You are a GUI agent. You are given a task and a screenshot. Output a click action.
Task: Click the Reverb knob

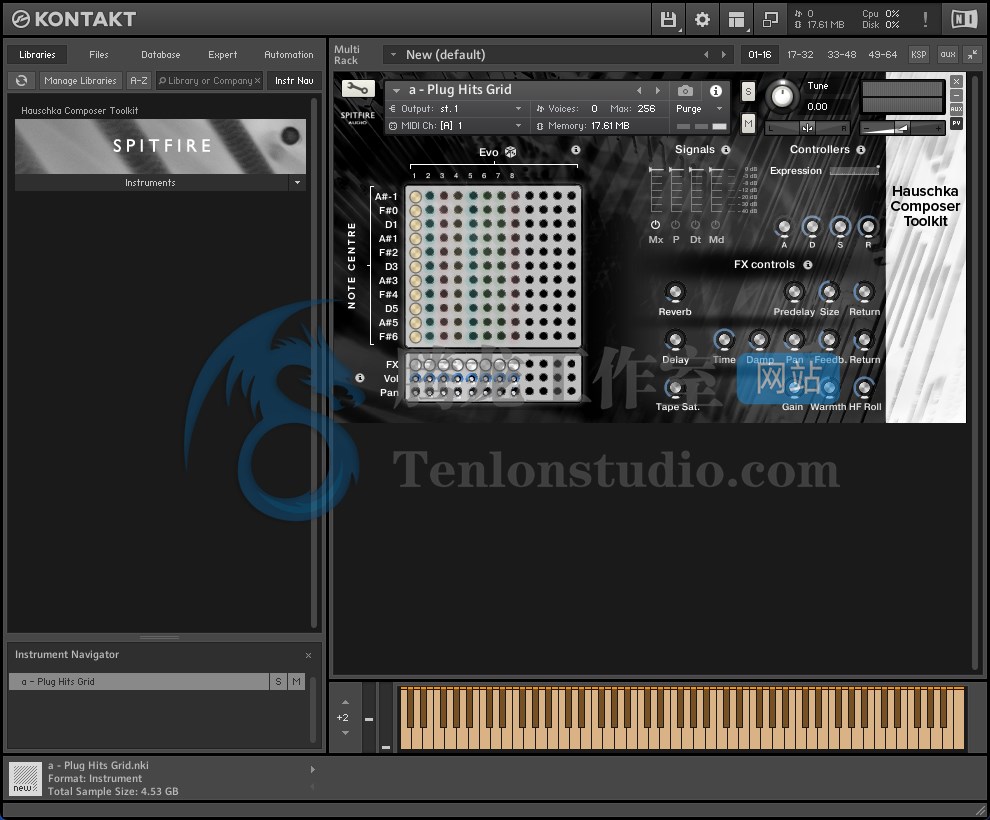click(x=675, y=292)
